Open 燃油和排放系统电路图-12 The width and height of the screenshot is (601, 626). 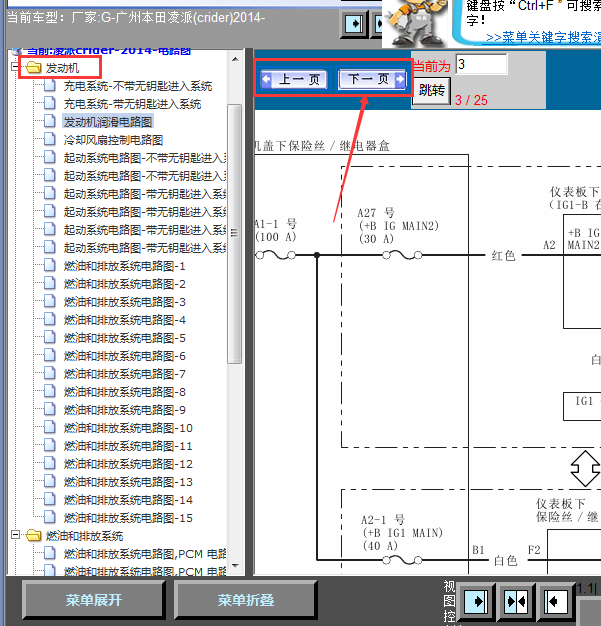click(128, 464)
